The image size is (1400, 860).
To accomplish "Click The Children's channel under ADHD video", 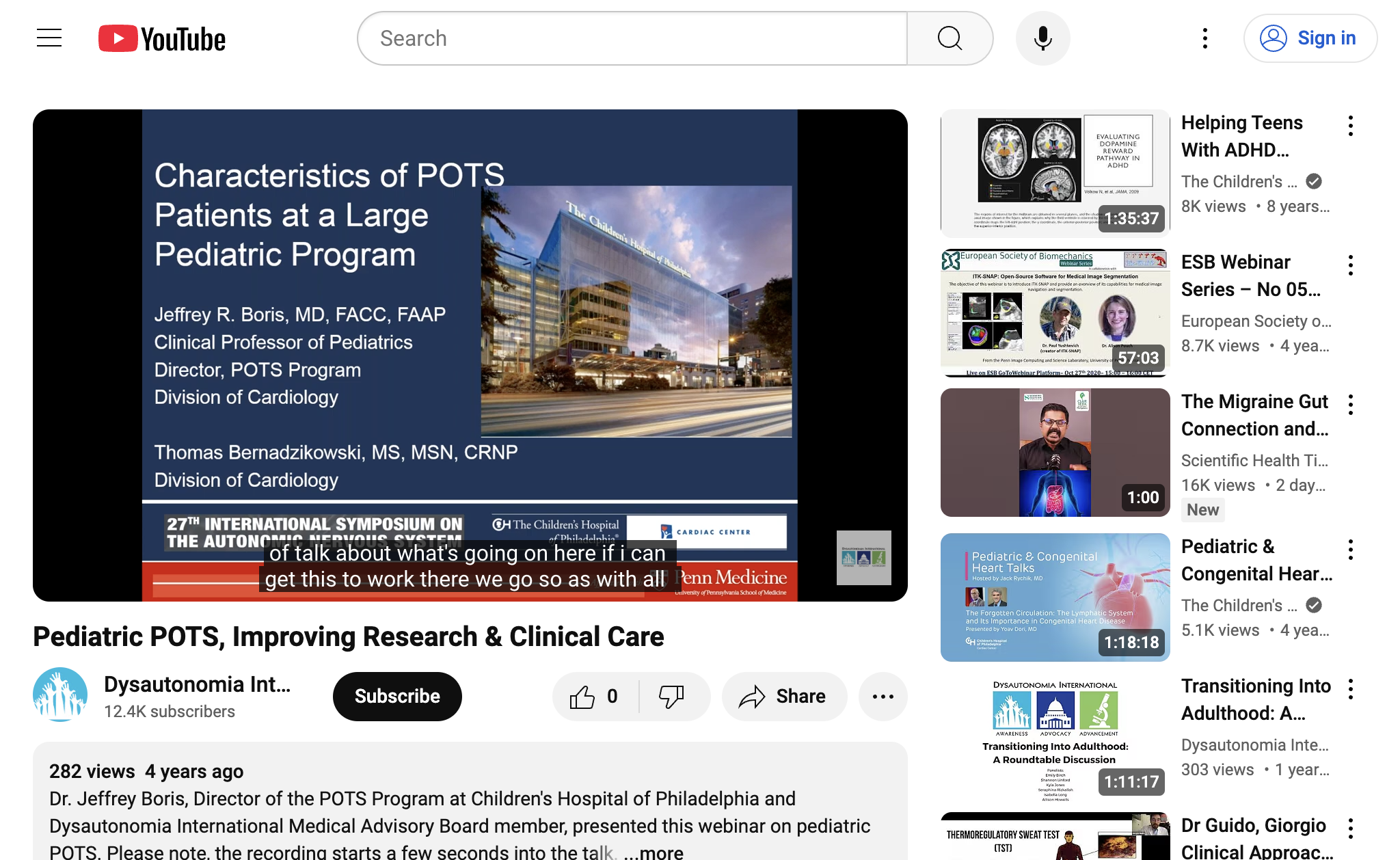I will point(1239,182).
